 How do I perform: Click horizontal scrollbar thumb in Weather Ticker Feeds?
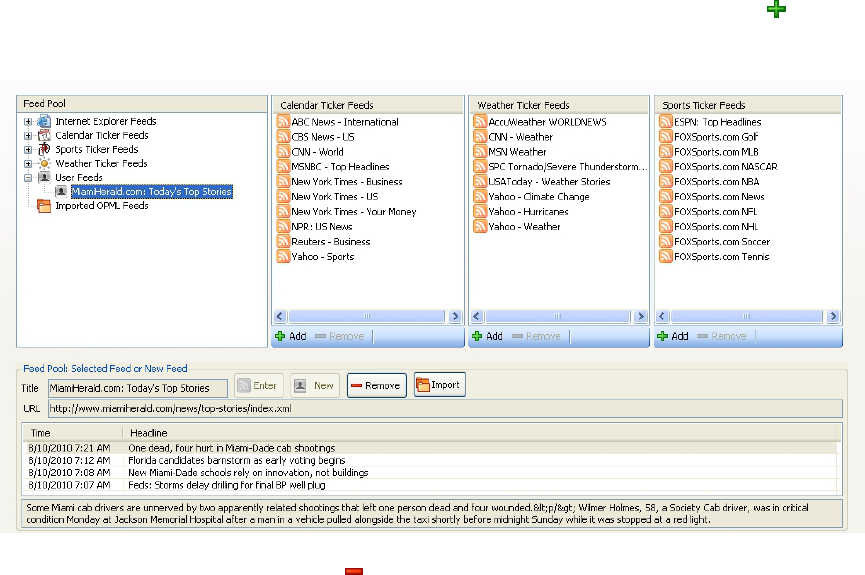tap(558, 316)
